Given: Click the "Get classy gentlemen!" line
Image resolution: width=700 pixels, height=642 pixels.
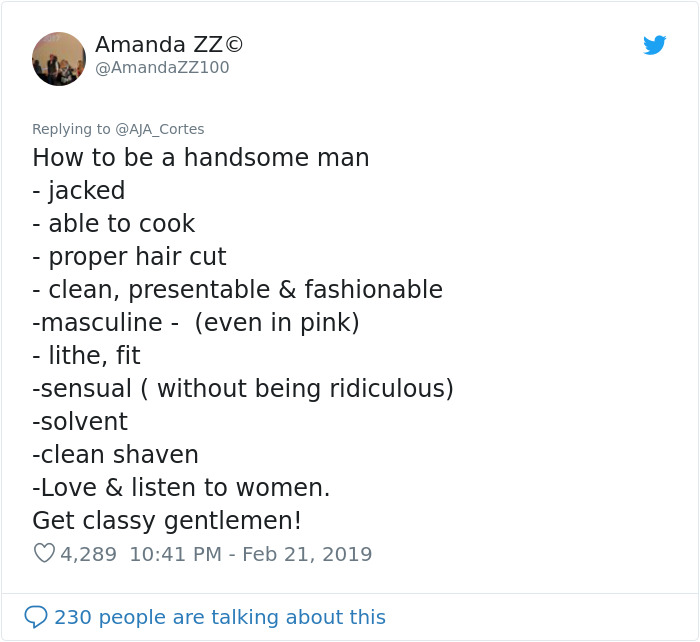Looking at the screenshot, I should click(x=167, y=521).
